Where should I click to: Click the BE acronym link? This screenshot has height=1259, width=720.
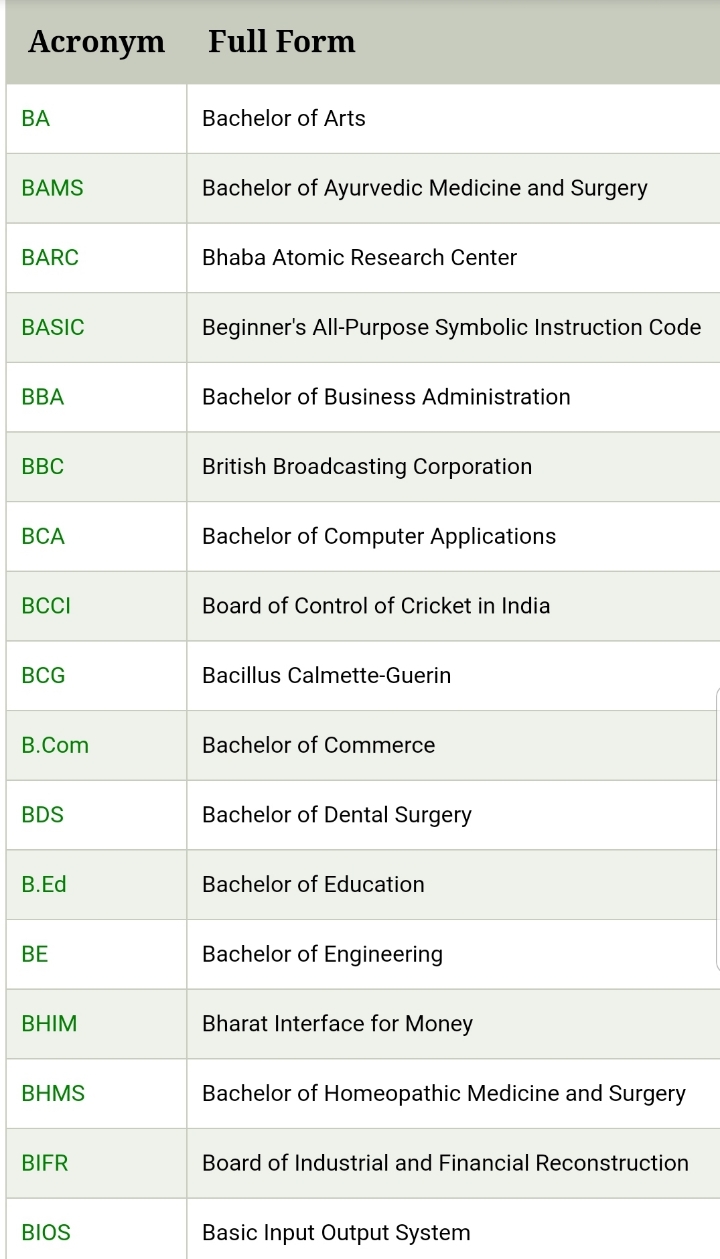click(35, 954)
